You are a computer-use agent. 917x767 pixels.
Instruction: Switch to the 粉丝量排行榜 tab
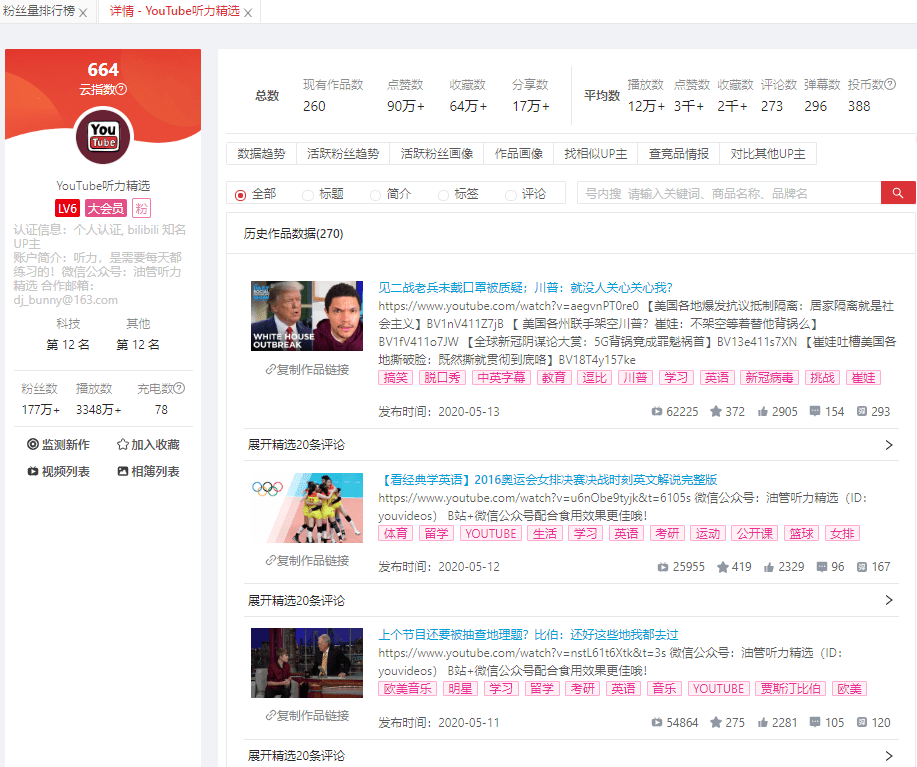(39, 11)
